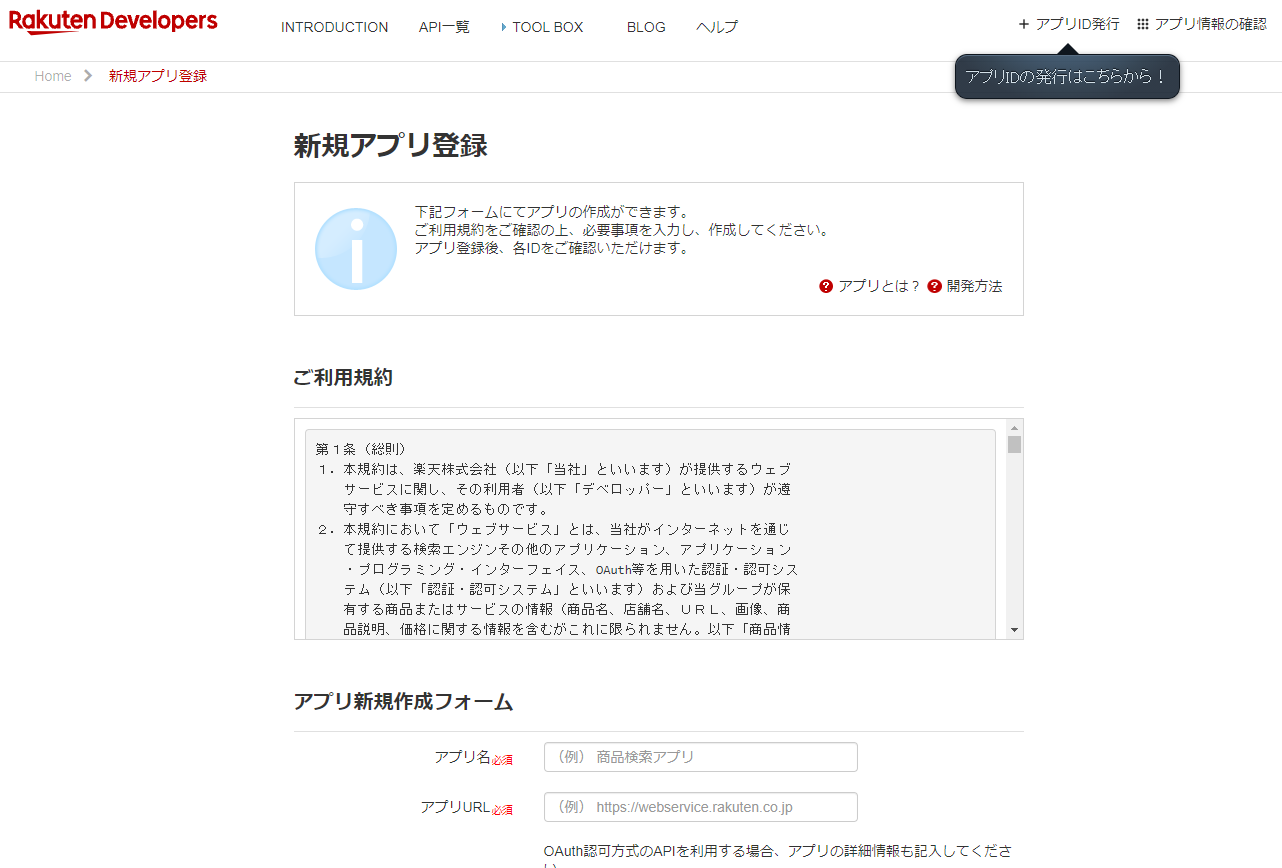This screenshot has height=868, width=1282.
Task: Click the アプリ新規作成フォーム heading
Action: [x=404, y=702]
